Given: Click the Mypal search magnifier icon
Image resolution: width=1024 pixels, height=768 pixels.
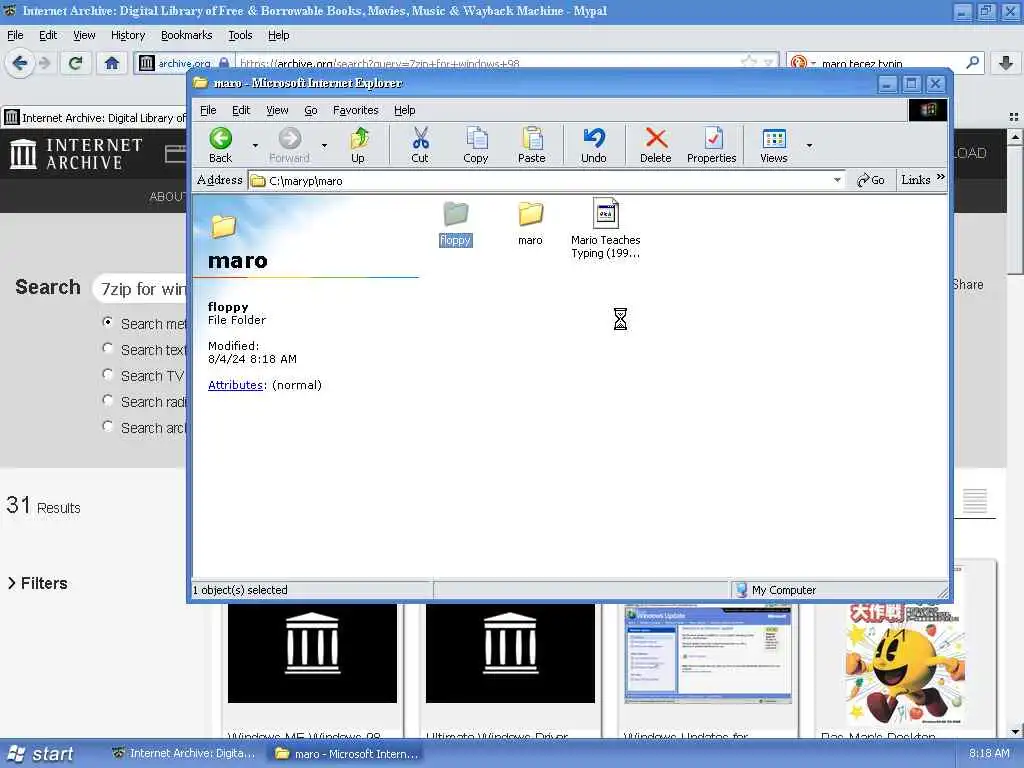Looking at the screenshot, I should [x=972, y=63].
